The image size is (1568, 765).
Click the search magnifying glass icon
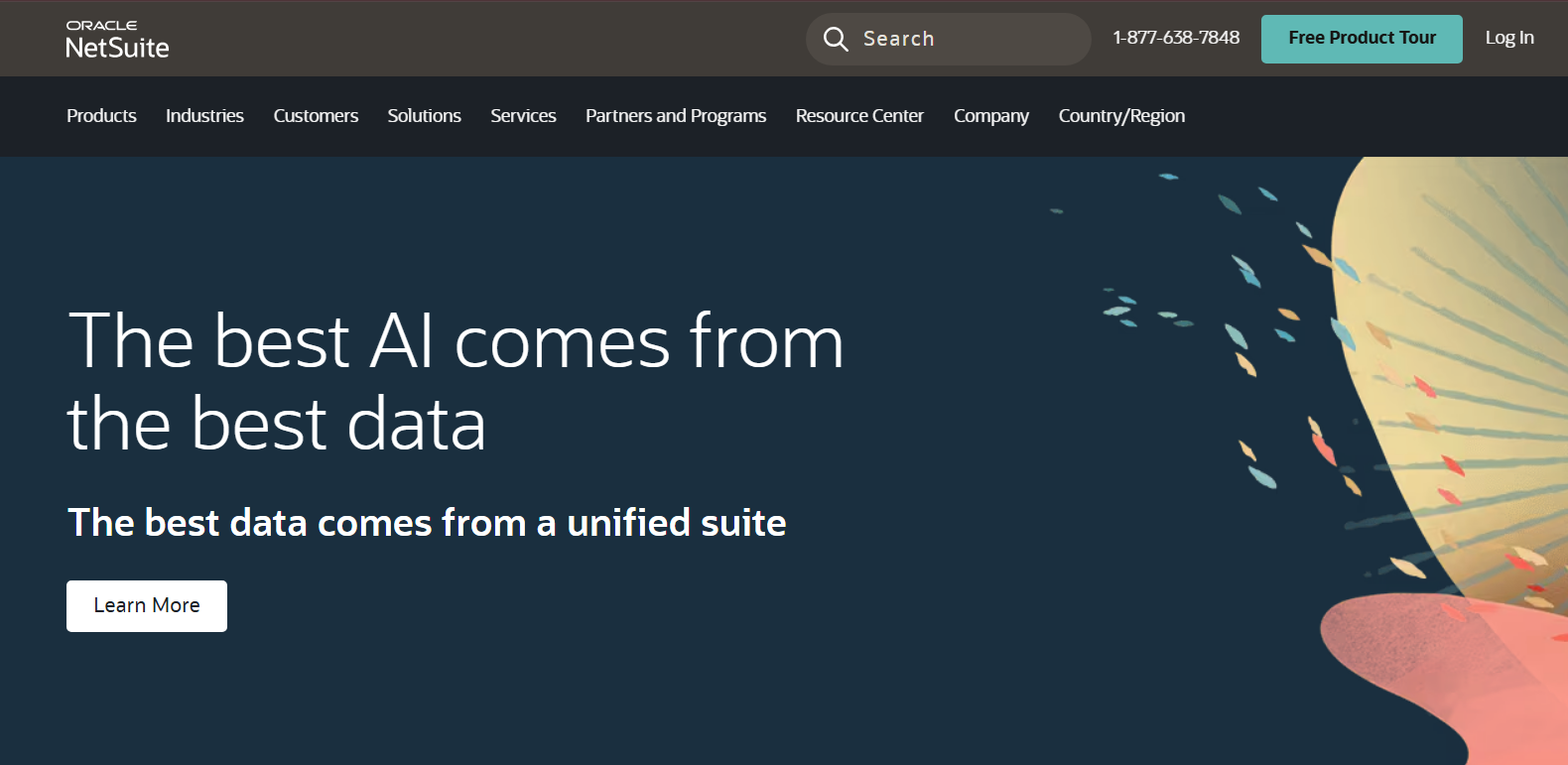pos(836,39)
